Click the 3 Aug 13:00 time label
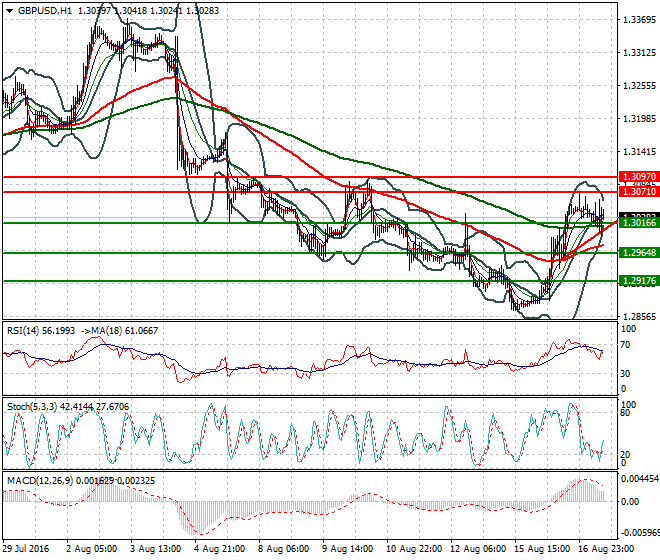This screenshot has height=560, width=660. coord(156,549)
